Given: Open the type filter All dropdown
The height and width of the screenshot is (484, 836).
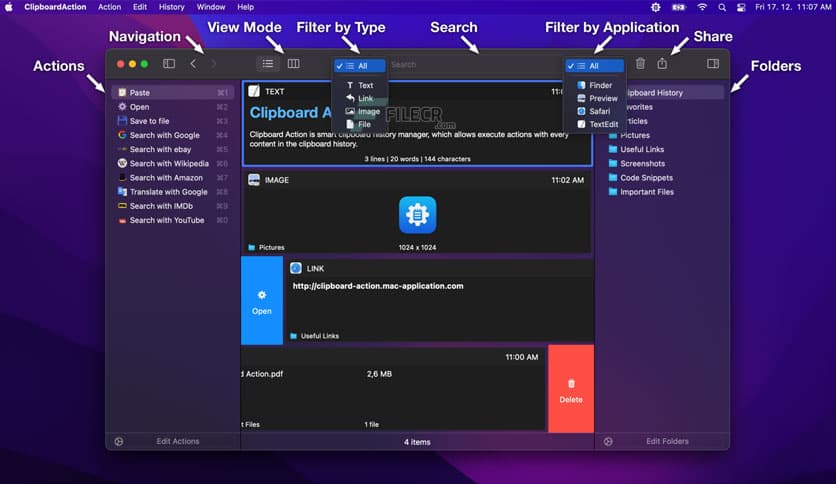Looking at the screenshot, I should click(359, 66).
